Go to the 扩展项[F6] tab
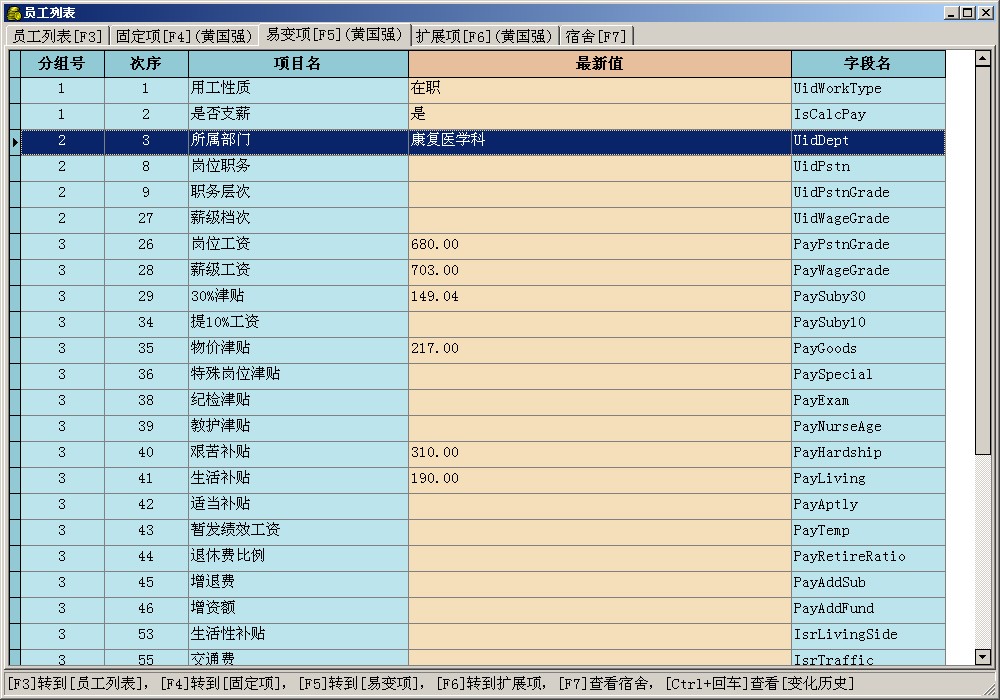 coord(484,36)
